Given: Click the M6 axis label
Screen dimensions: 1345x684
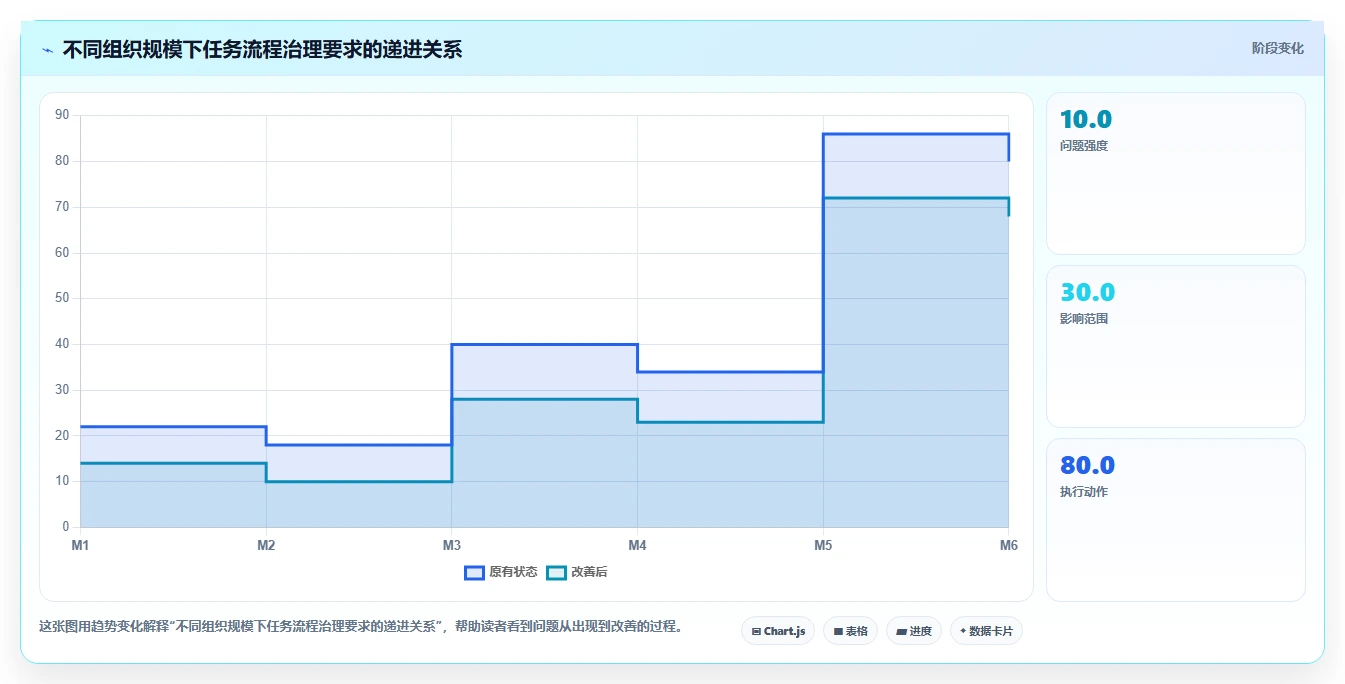Looking at the screenshot, I should click(x=1008, y=545).
